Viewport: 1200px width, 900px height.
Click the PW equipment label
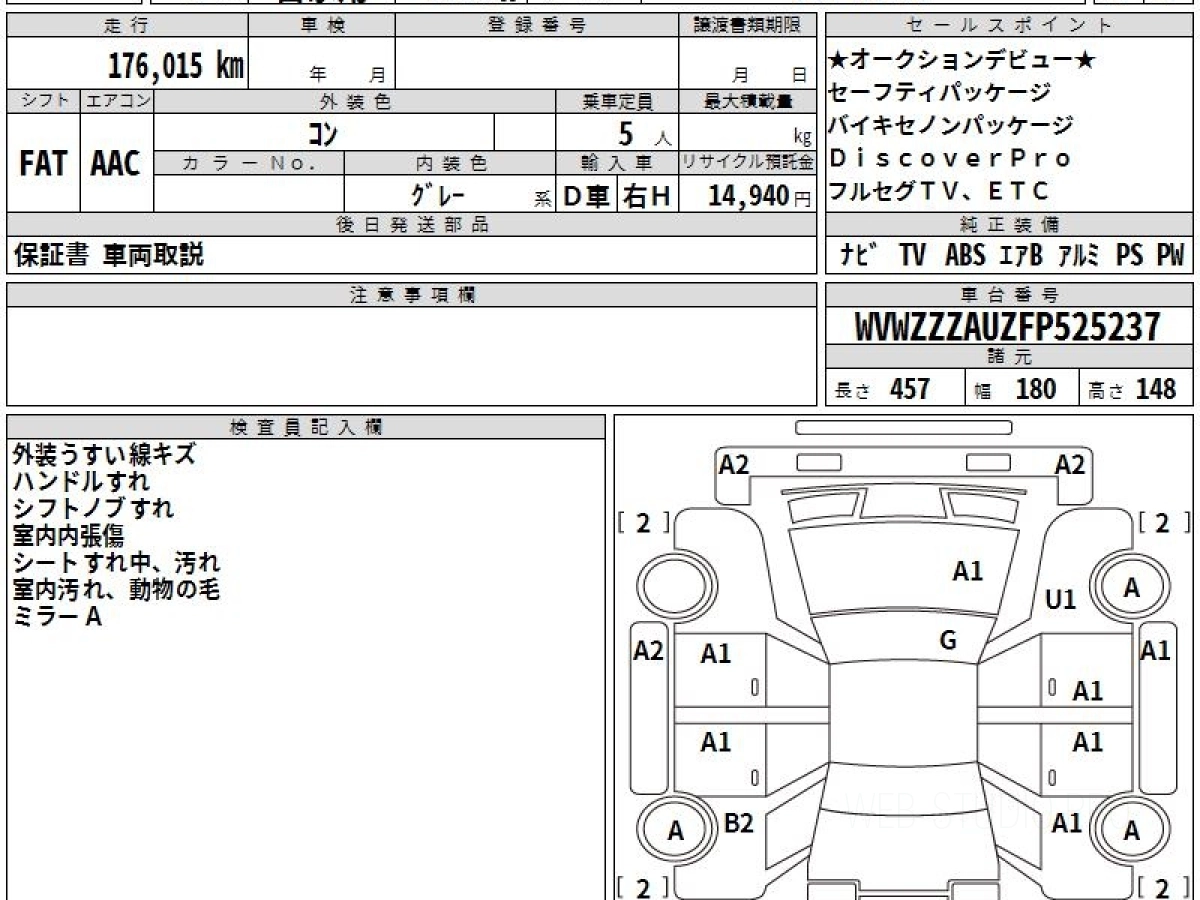click(x=1170, y=255)
